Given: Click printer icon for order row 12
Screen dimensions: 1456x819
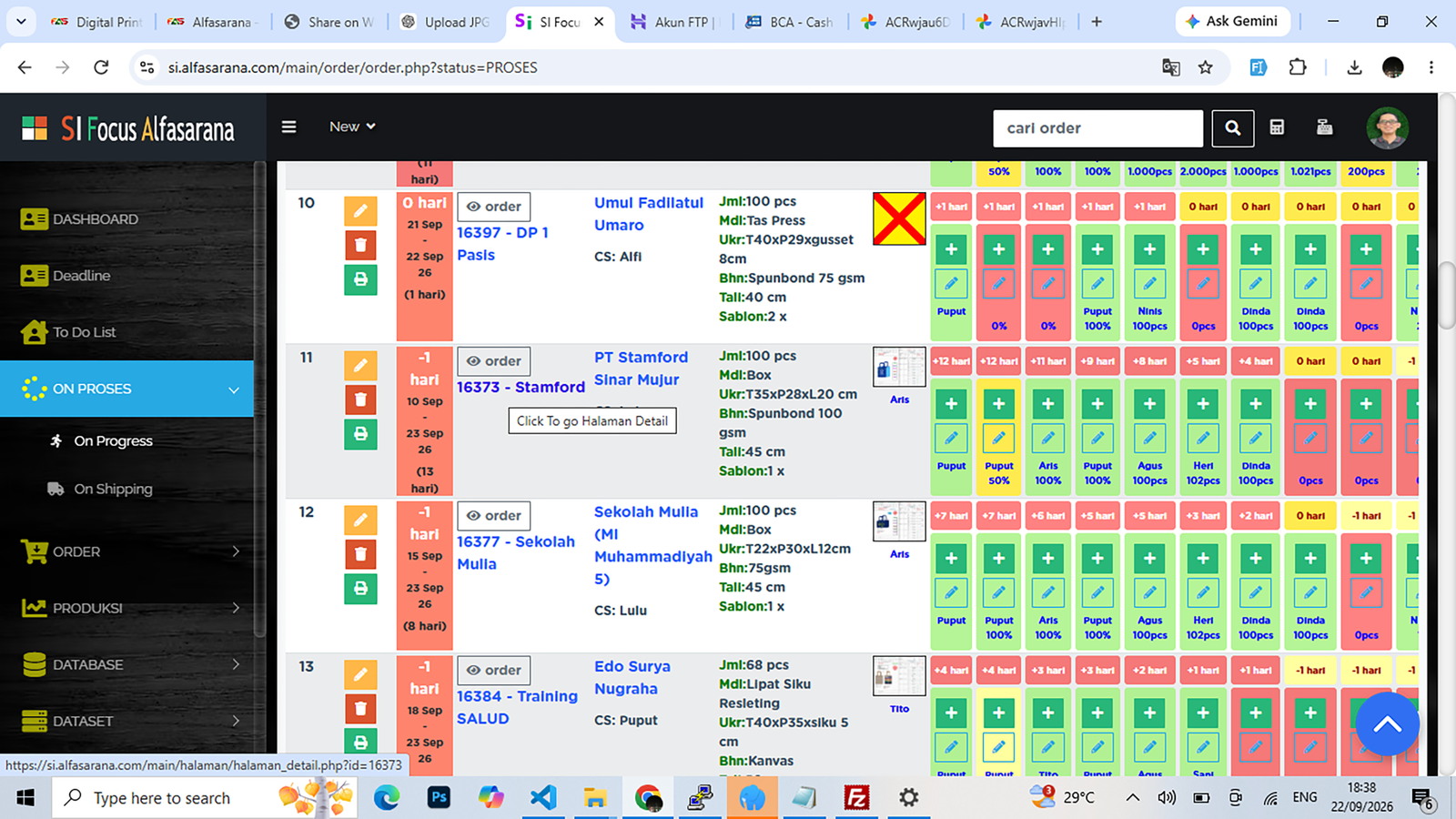Looking at the screenshot, I should 360,589.
